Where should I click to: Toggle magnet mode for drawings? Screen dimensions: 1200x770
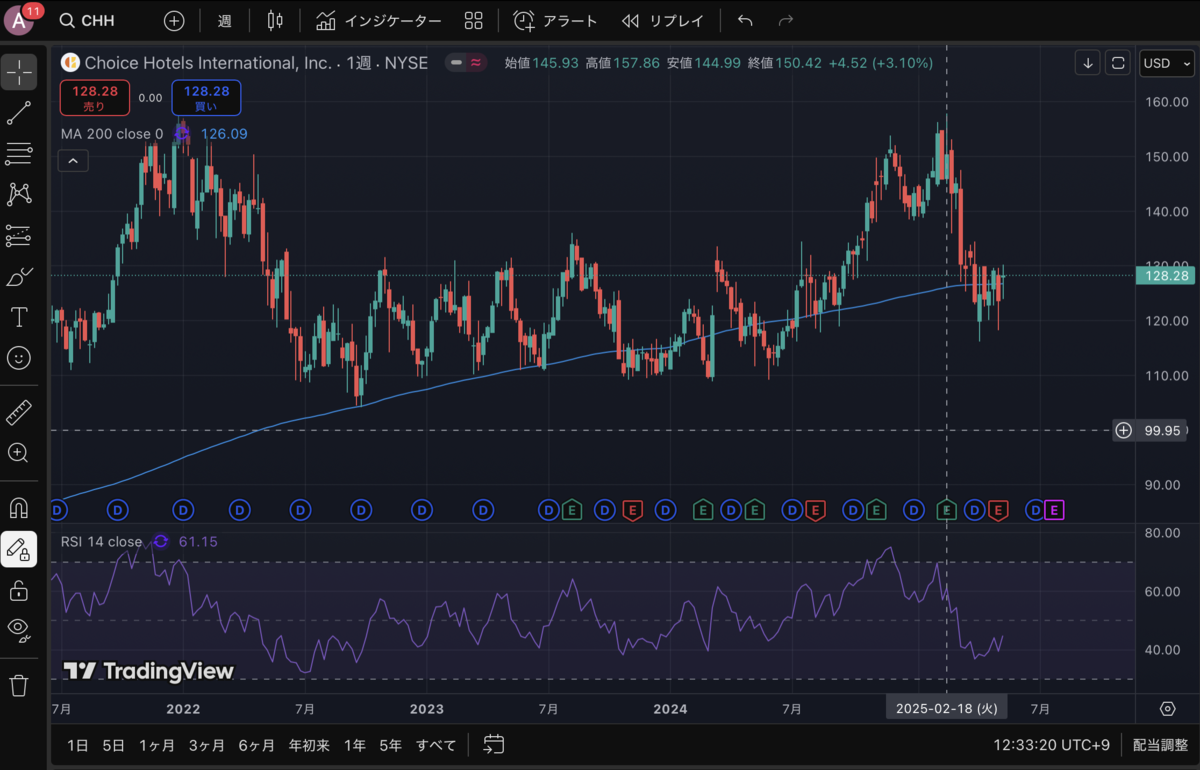coord(19,507)
